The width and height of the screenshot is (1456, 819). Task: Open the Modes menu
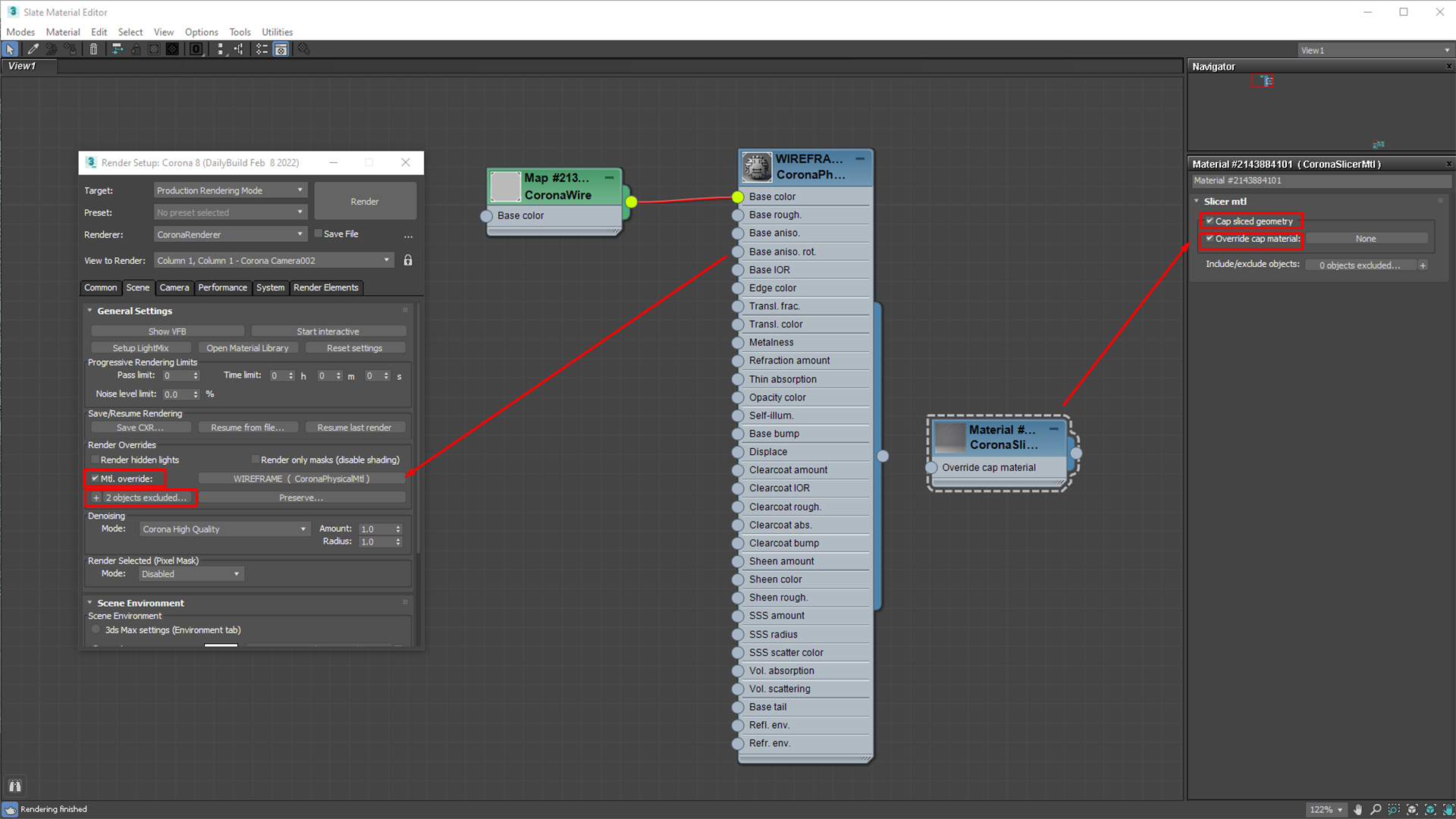click(20, 32)
